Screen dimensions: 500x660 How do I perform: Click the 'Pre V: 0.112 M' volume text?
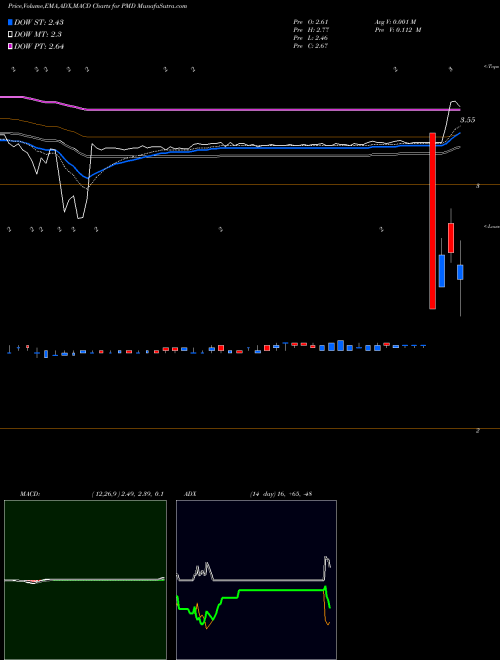(x=397, y=30)
